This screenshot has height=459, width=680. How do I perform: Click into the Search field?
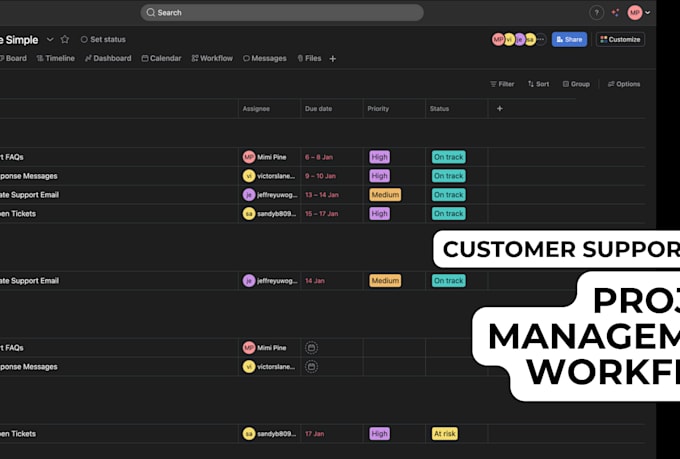[282, 13]
